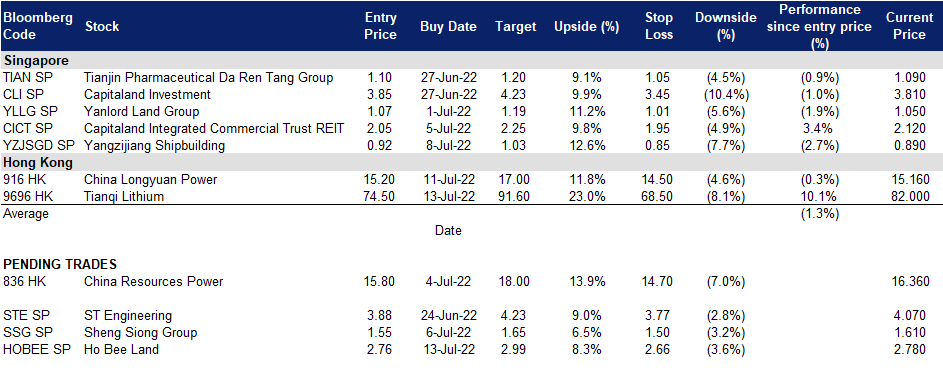Select the Entry Price column header
The width and height of the screenshot is (943, 375).
click(381, 26)
